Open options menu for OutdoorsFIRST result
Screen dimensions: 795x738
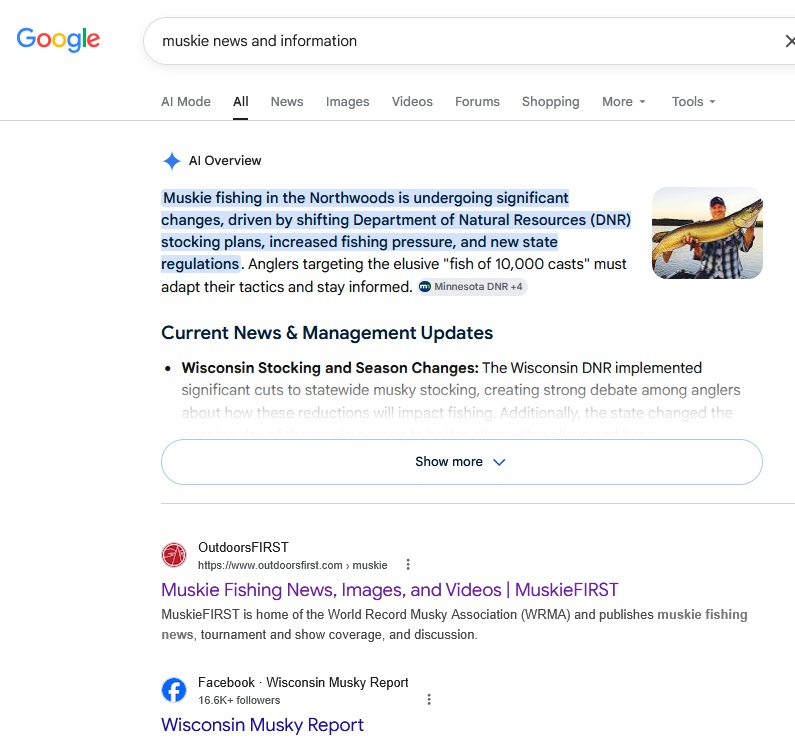pos(408,565)
